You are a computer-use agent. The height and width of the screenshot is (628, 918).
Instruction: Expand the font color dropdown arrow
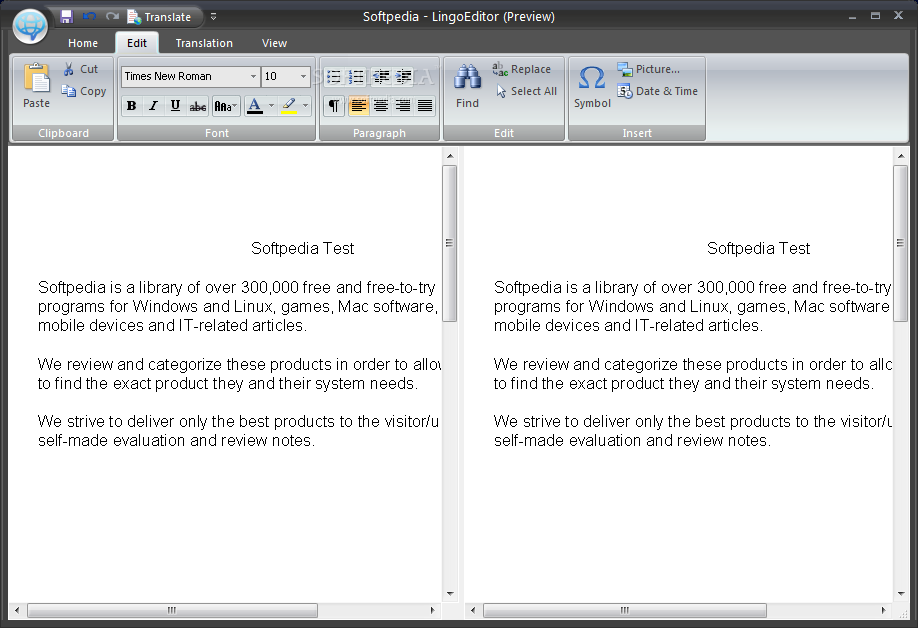tap(271, 106)
